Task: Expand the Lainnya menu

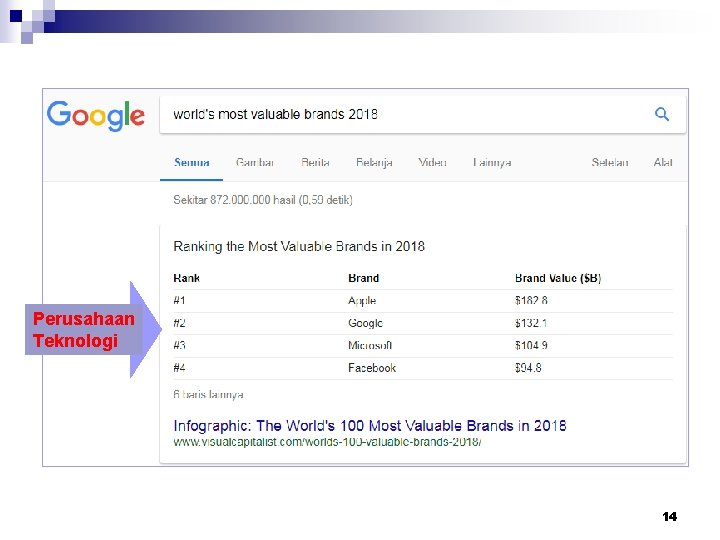Action: 492,163
